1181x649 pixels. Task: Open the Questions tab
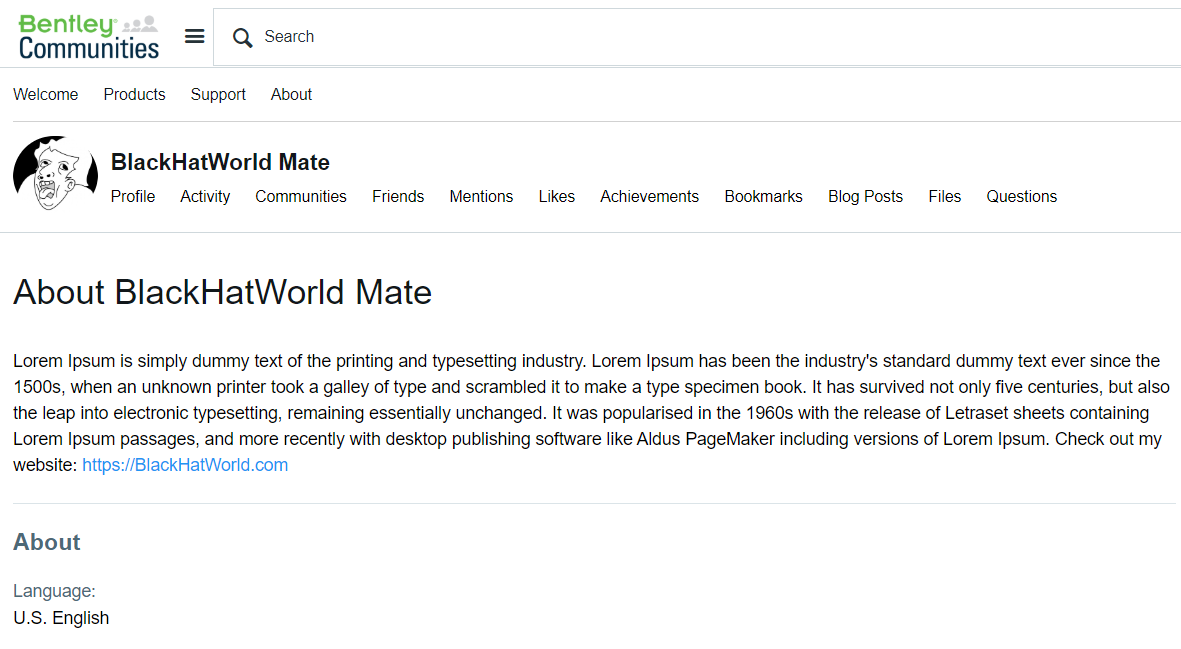click(x=1021, y=197)
